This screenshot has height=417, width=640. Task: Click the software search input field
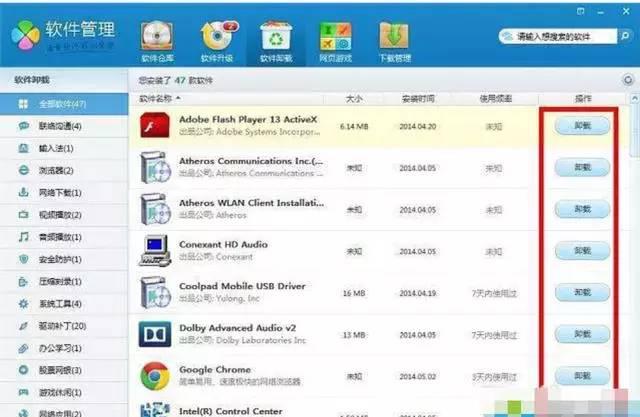pos(557,37)
